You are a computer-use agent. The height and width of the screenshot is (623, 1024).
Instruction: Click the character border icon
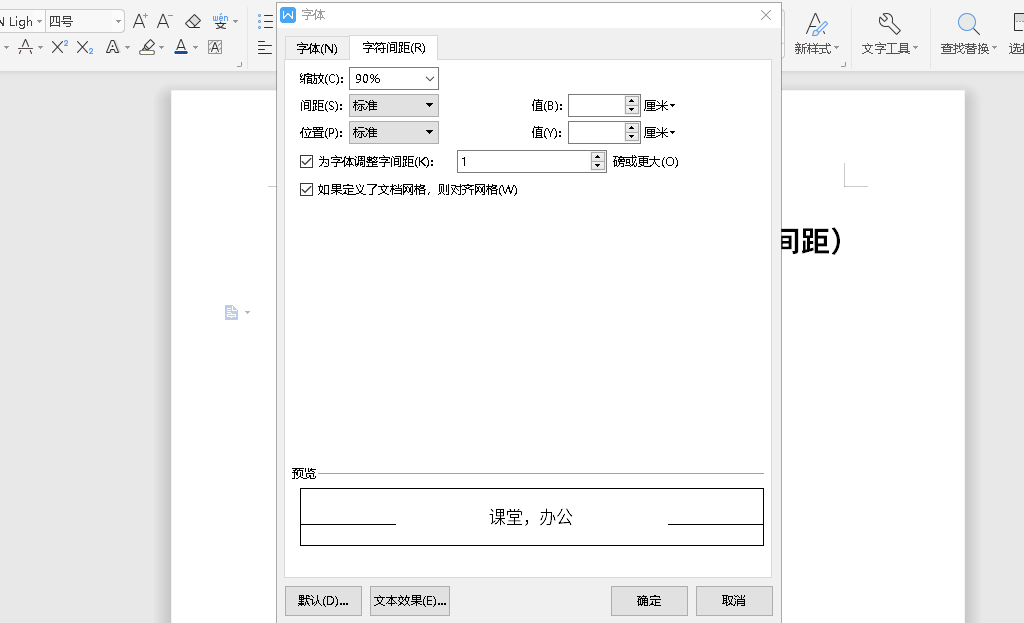215,47
